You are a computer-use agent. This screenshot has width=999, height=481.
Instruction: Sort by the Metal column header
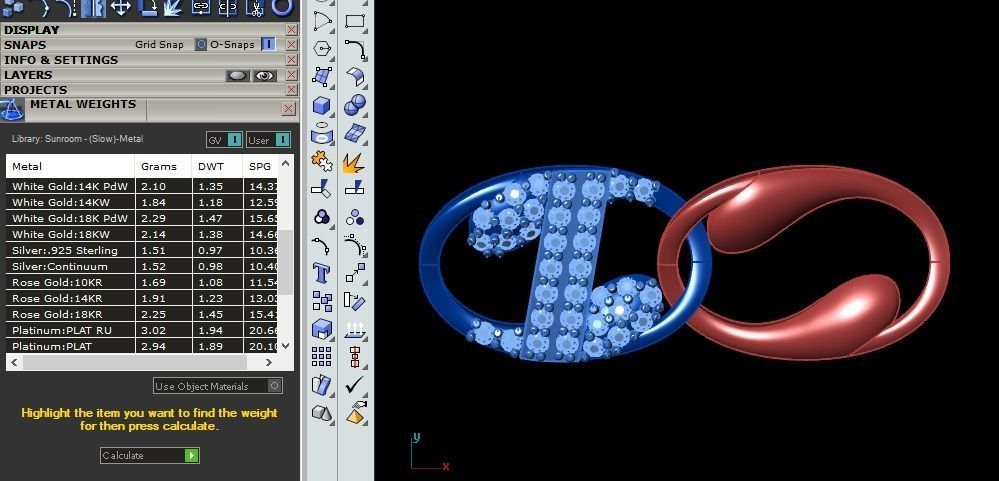[x=70, y=166]
